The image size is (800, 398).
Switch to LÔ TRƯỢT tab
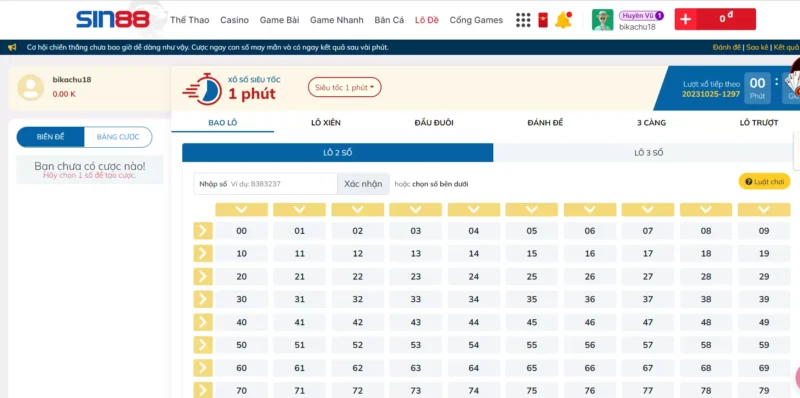click(759, 122)
